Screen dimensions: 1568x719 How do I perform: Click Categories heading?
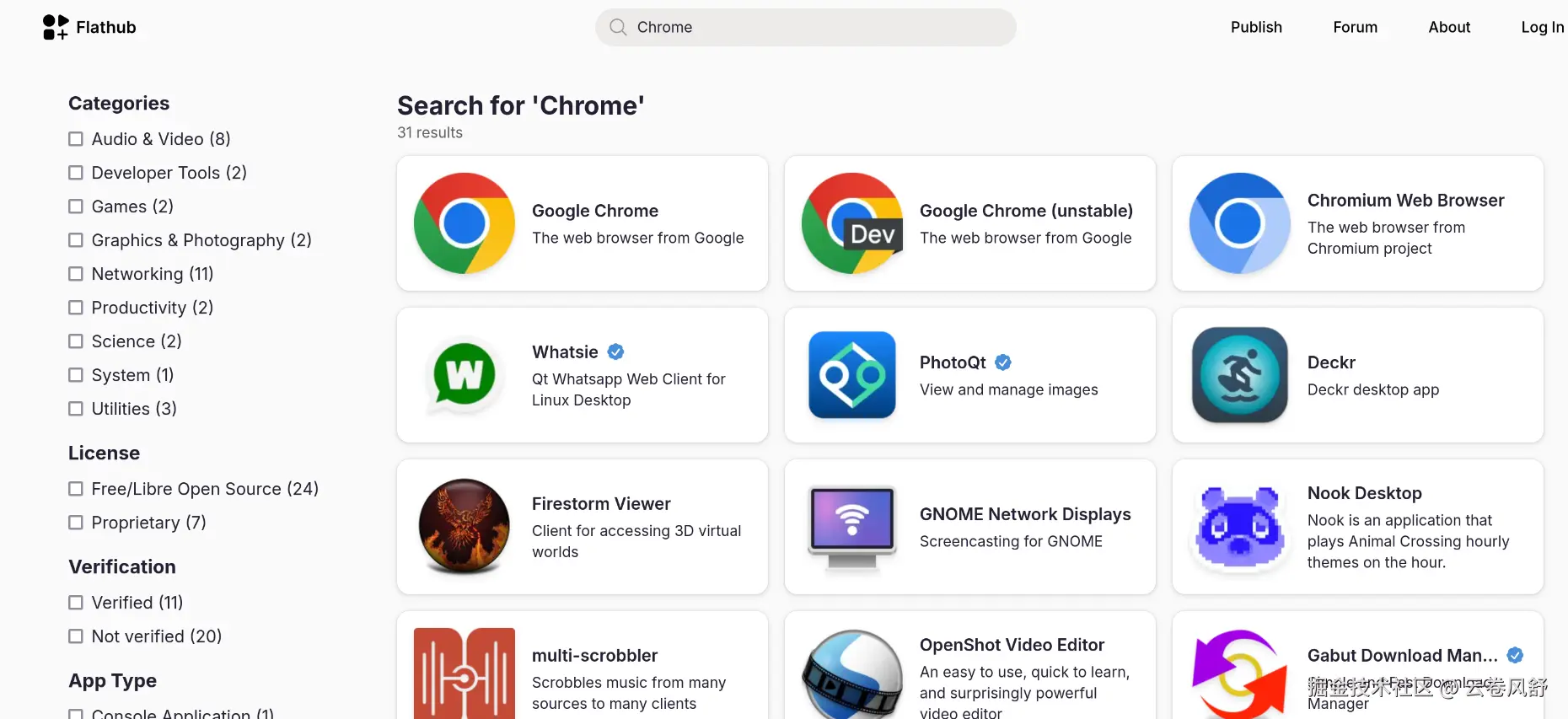click(119, 103)
